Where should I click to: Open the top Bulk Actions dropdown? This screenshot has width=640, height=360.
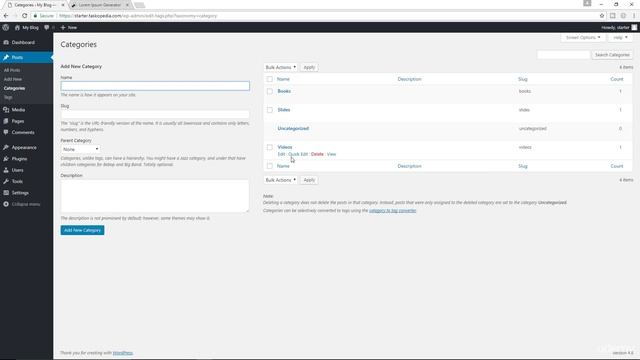pos(280,67)
